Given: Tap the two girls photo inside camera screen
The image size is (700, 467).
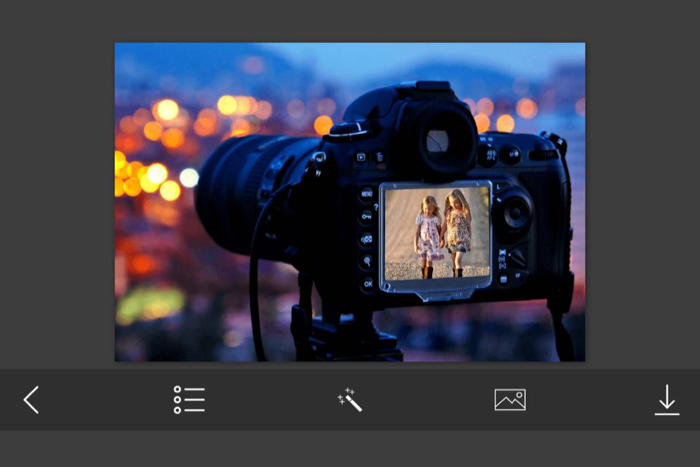Looking at the screenshot, I should pyautogui.click(x=437, y=234).
